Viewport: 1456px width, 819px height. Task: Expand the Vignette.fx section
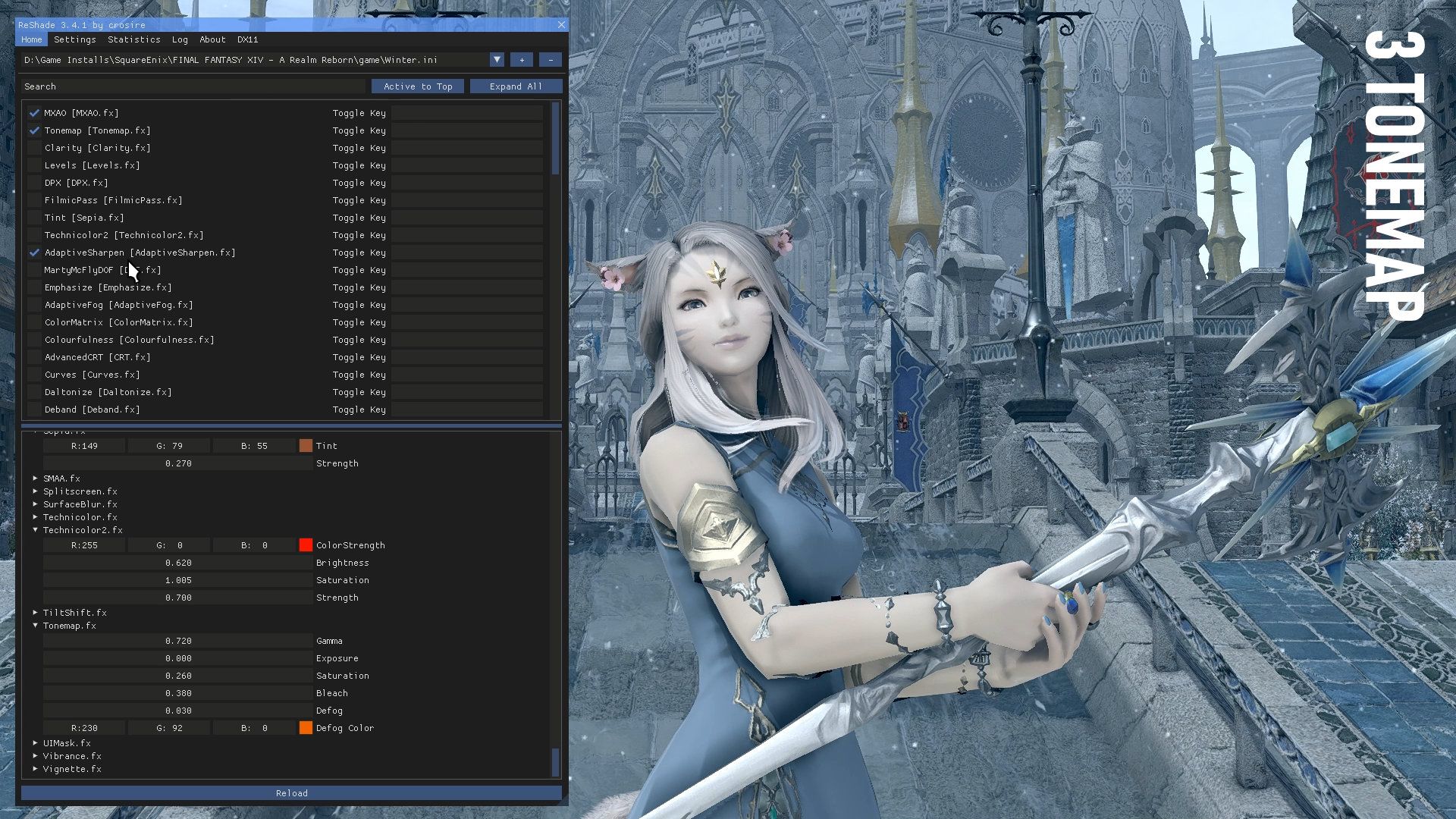pos(36,769)
